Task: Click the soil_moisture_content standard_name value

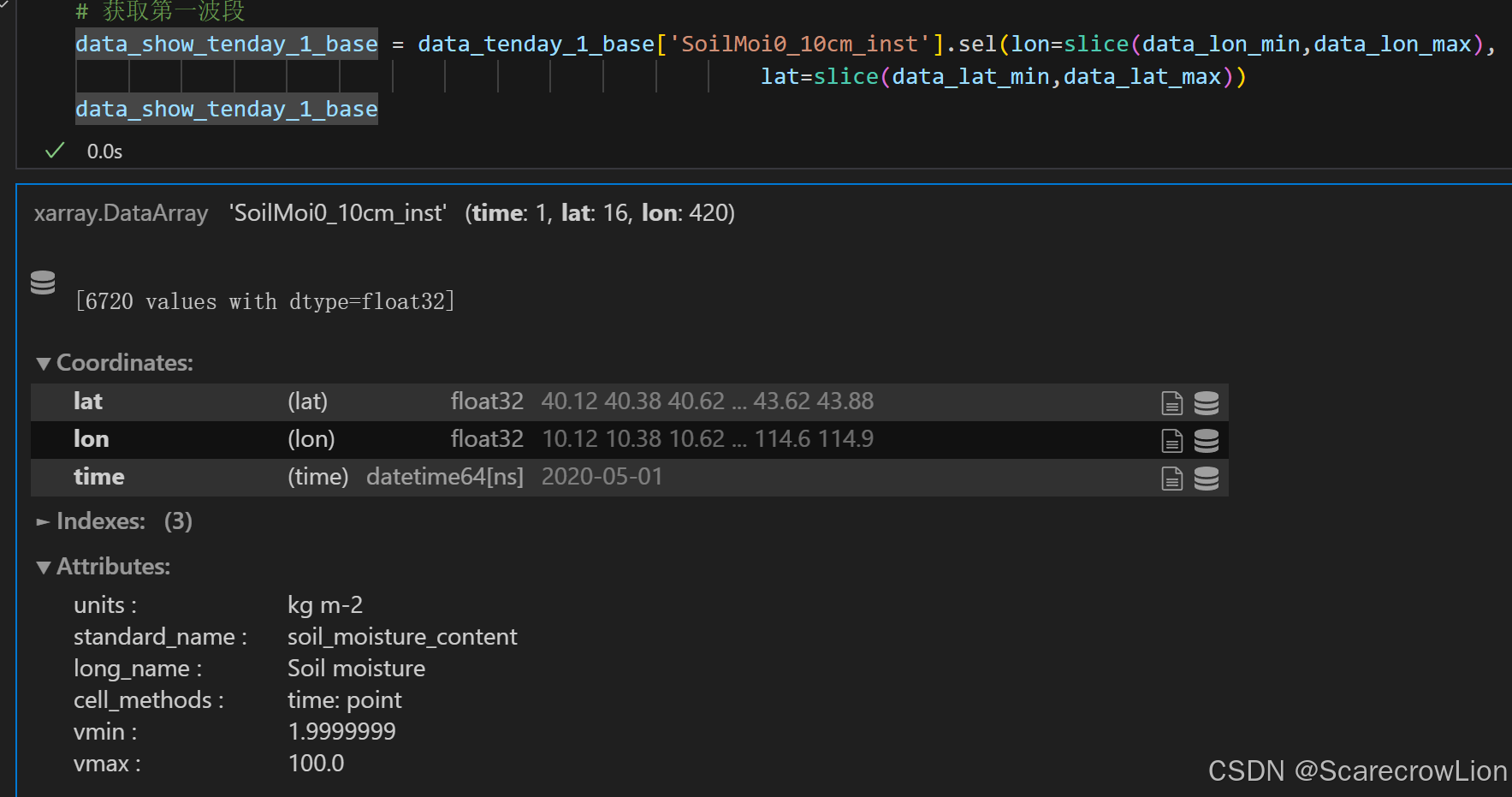Action: tap(402, 636)
